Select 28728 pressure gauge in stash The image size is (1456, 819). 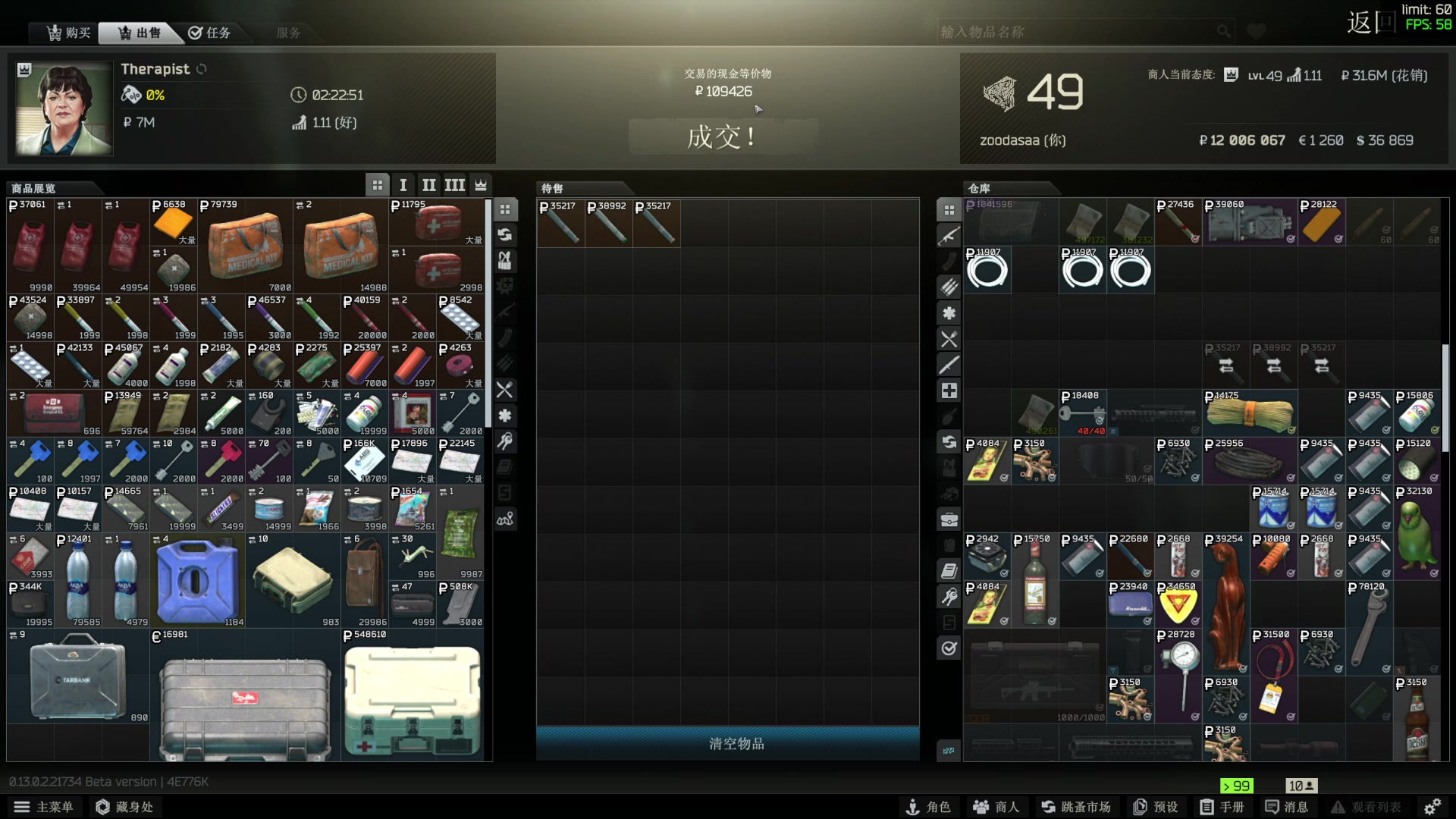pyautogui.click(x=1178, y=676)
